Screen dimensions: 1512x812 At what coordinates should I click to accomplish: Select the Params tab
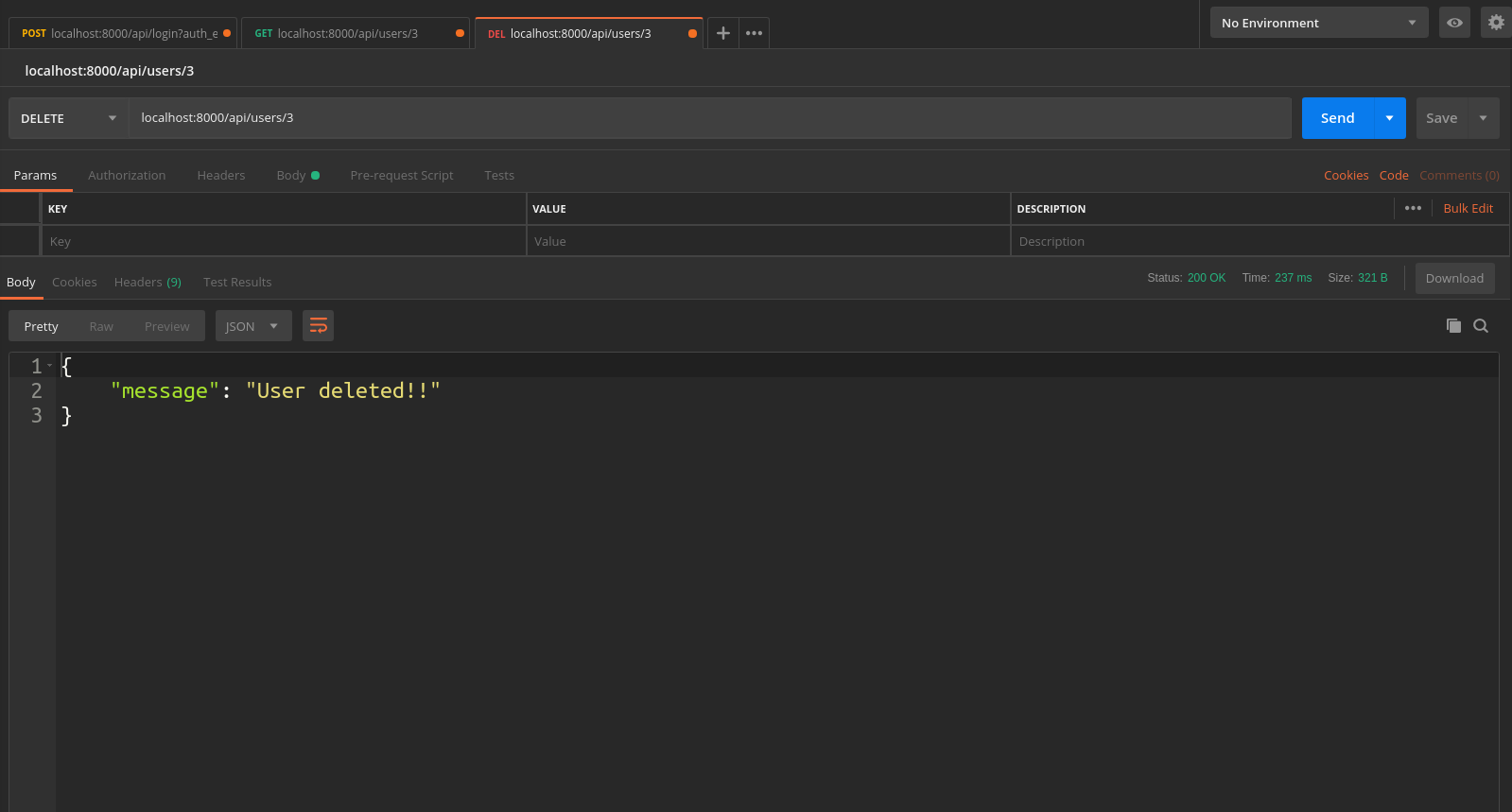pyautogui.click(x=35, y=175)
